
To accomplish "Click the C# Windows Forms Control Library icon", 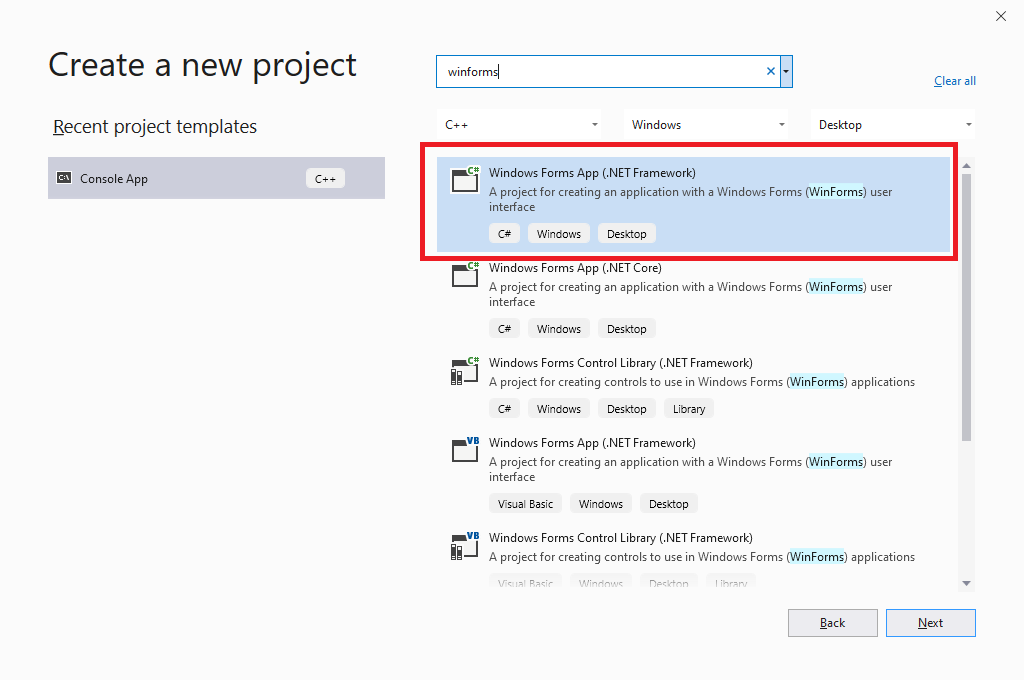I will point(465,371).
